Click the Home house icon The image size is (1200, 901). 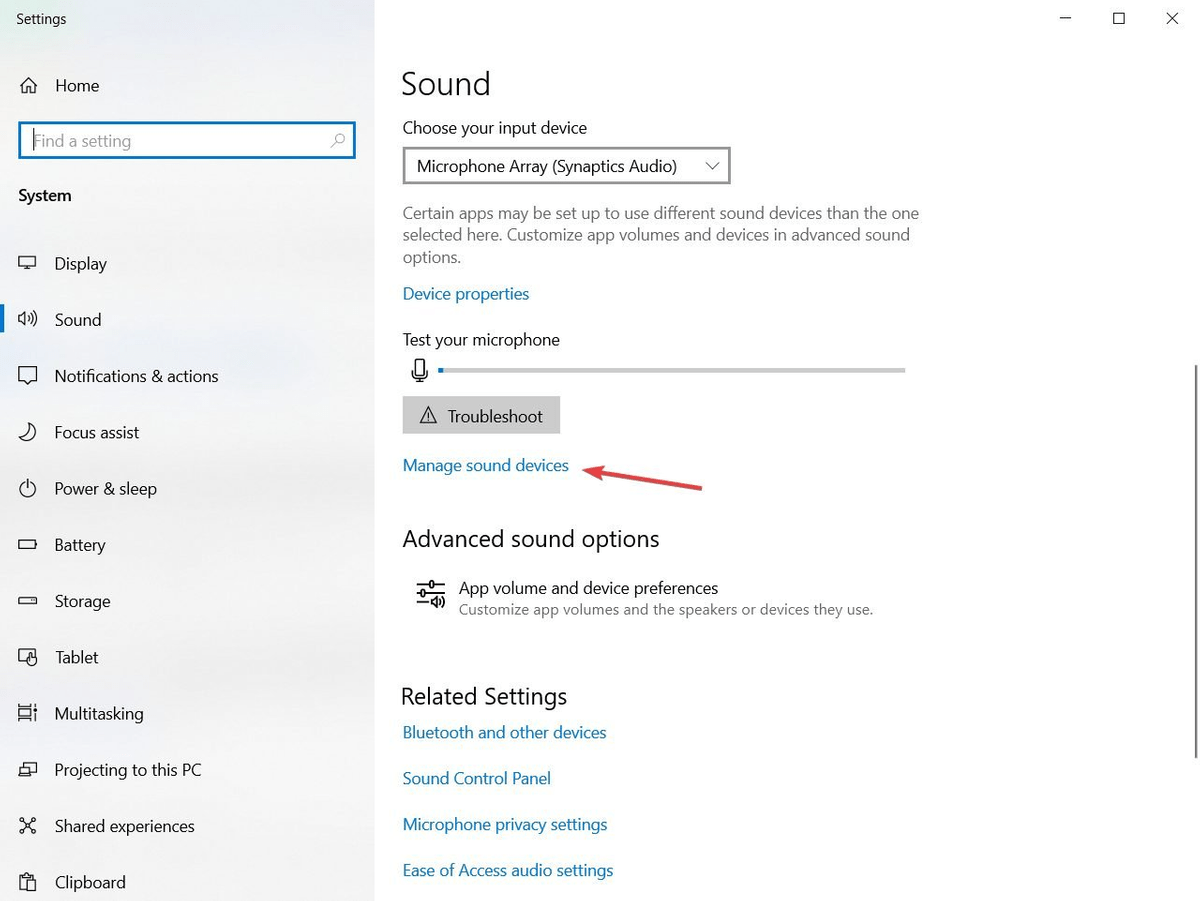click(29, 86)
